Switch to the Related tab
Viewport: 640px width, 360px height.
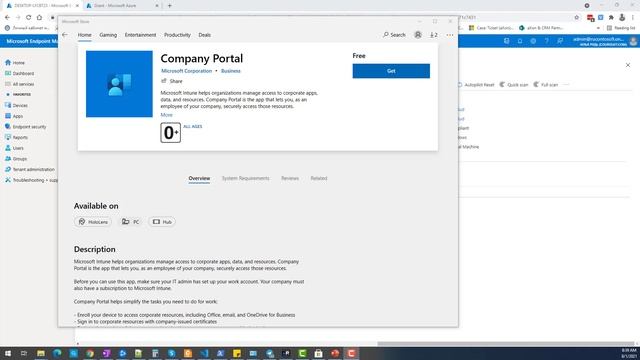(319, 178)
